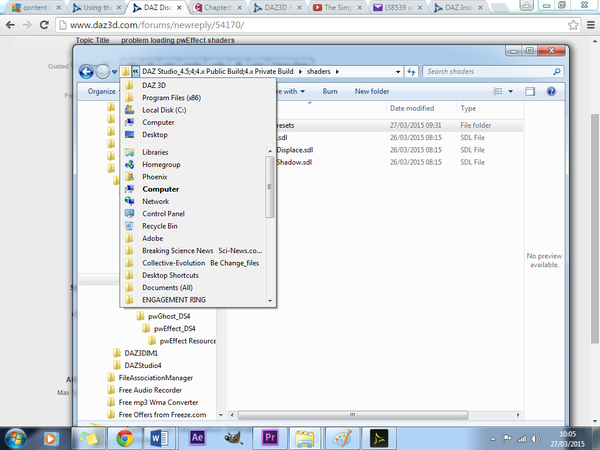
Task: Open Premiere Pro from the taskbar
Action: pos(270,438)
